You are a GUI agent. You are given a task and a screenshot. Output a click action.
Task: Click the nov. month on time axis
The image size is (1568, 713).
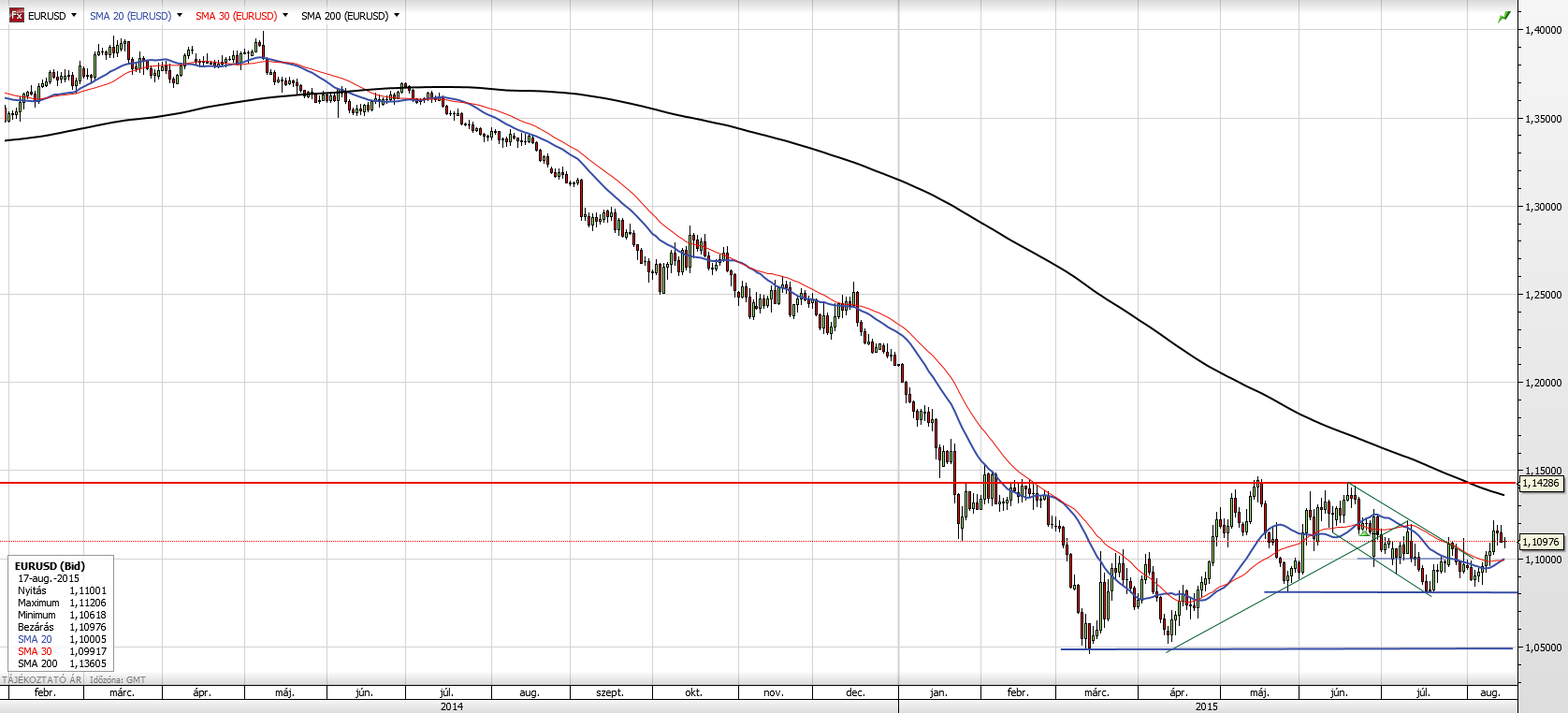[774, 692]
